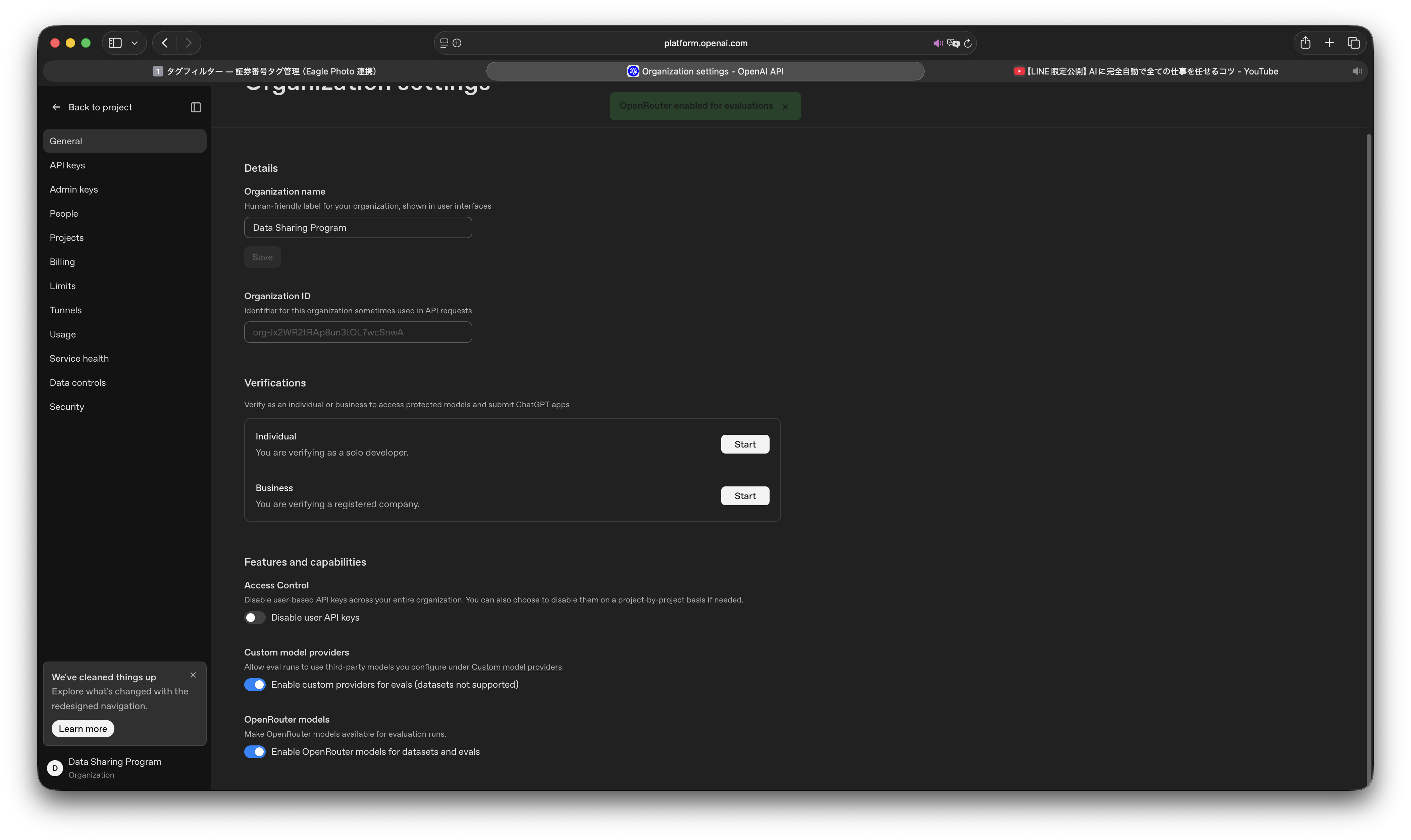1411x840 pixels.
Task: Click the Save button under organization name
Action: click(262, 257)
